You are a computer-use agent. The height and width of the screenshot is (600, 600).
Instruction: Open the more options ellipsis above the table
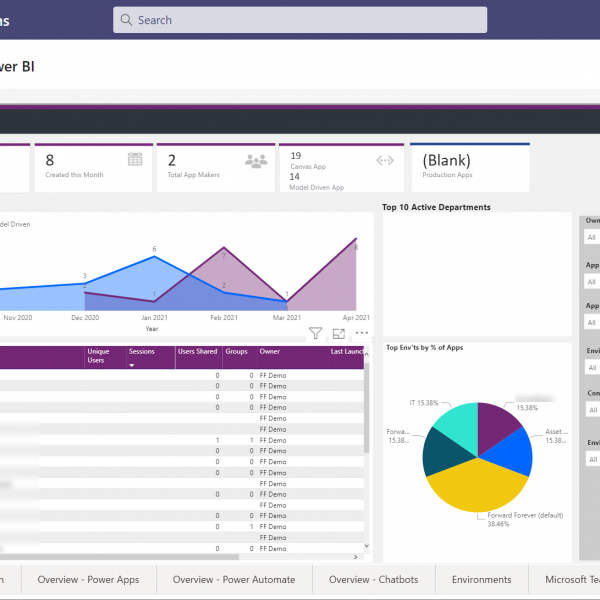[362, 333]
